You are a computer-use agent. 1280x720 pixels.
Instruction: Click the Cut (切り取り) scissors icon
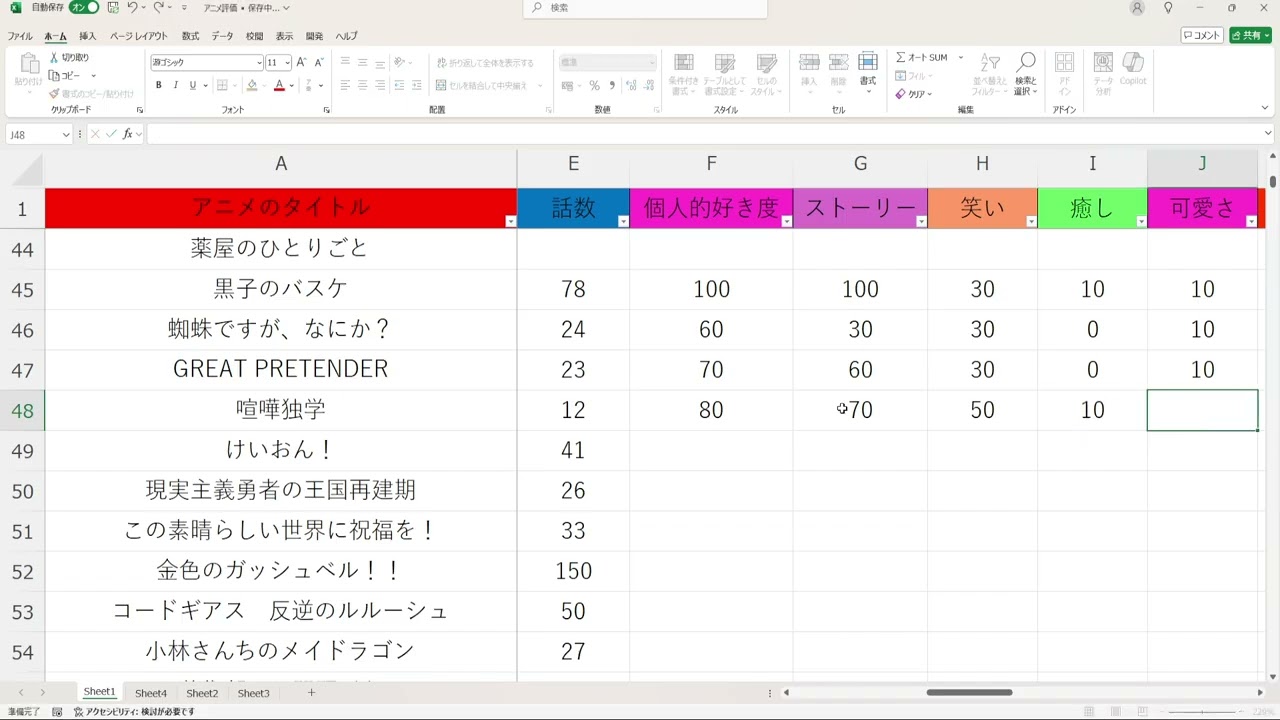pyautogui.click(x=54, y=58)
